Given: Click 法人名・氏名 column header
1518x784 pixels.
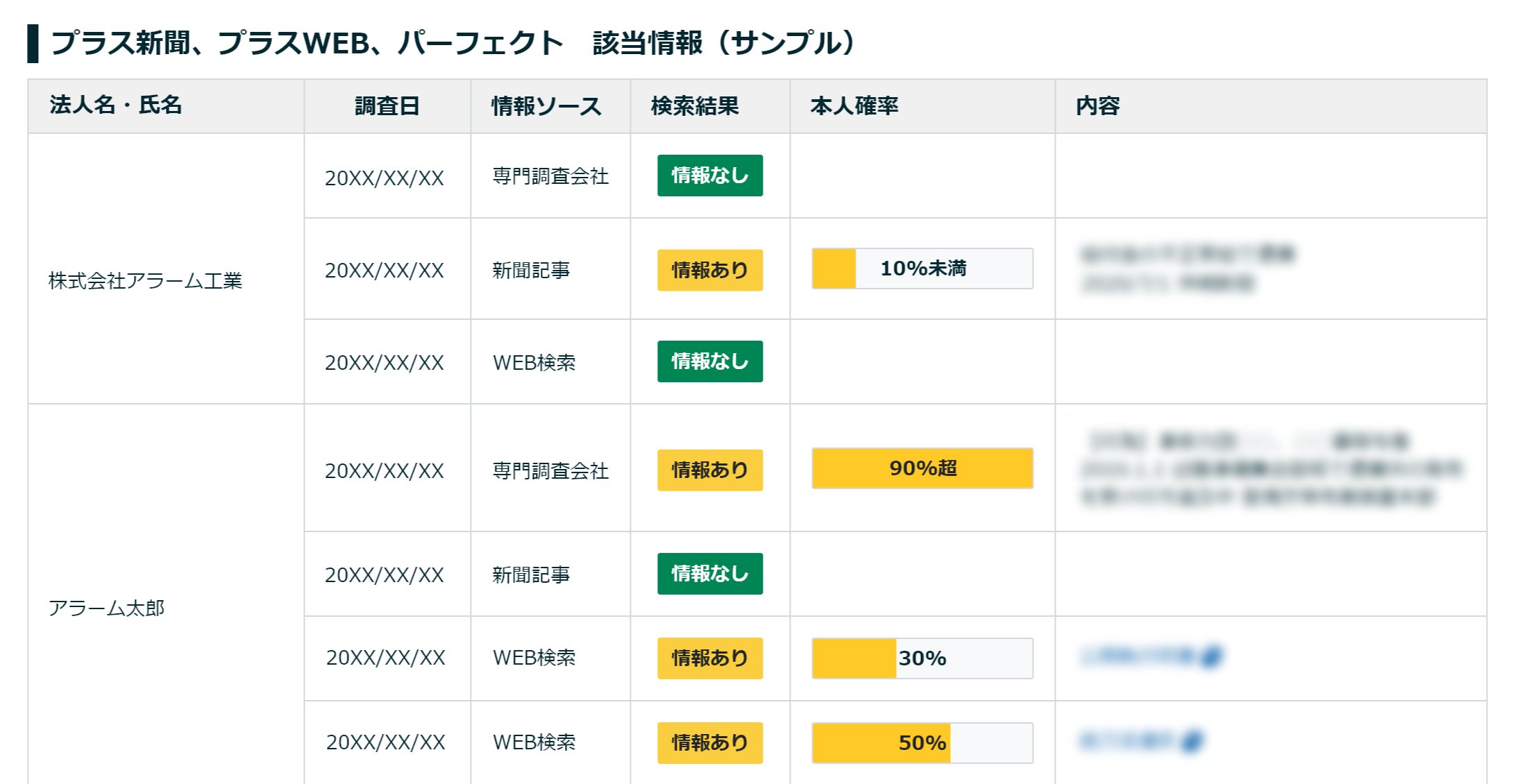Looking at the screenshot, I should tap(115, 105).
